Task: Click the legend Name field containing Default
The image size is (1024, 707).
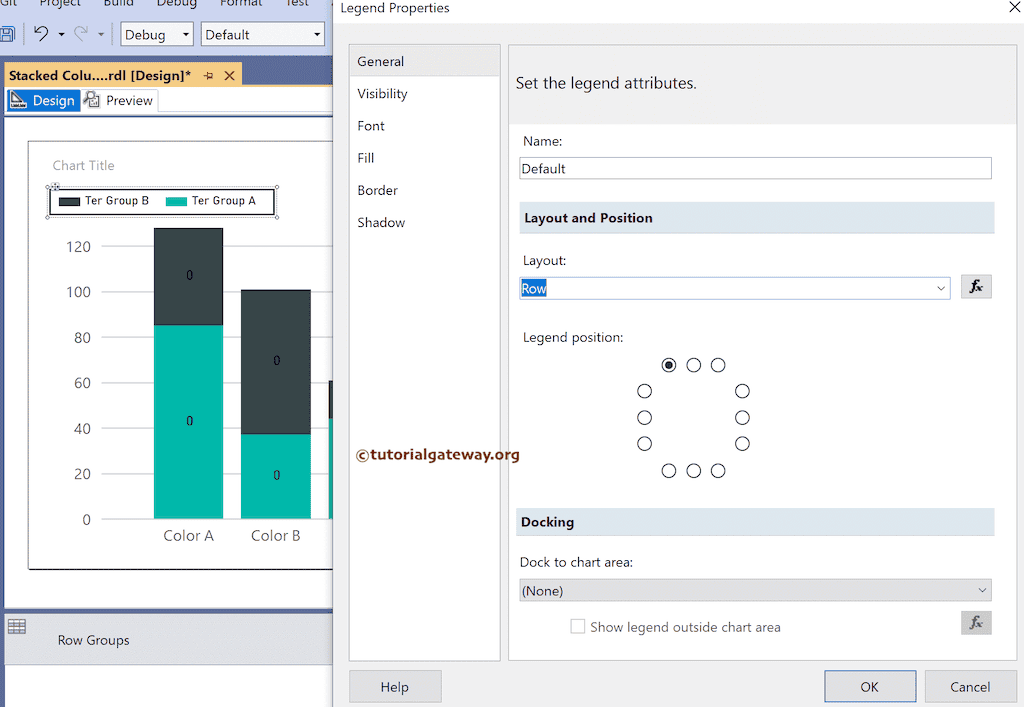Action: 754,168
